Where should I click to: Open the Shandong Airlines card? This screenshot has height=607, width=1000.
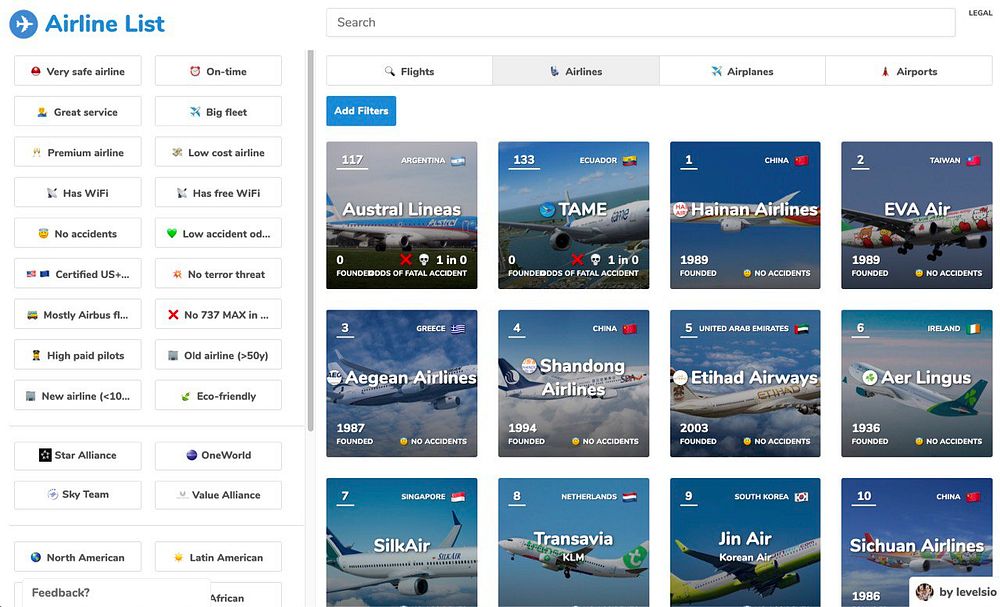[x=573, y=383]
